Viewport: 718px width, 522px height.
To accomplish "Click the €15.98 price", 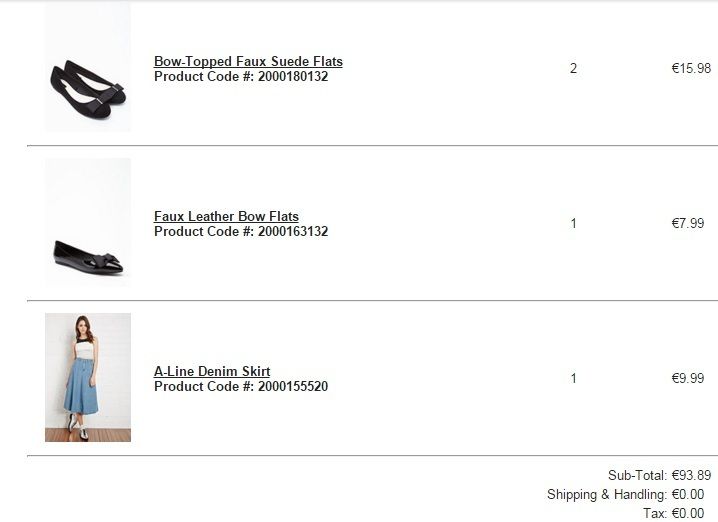I will (691, 69).
